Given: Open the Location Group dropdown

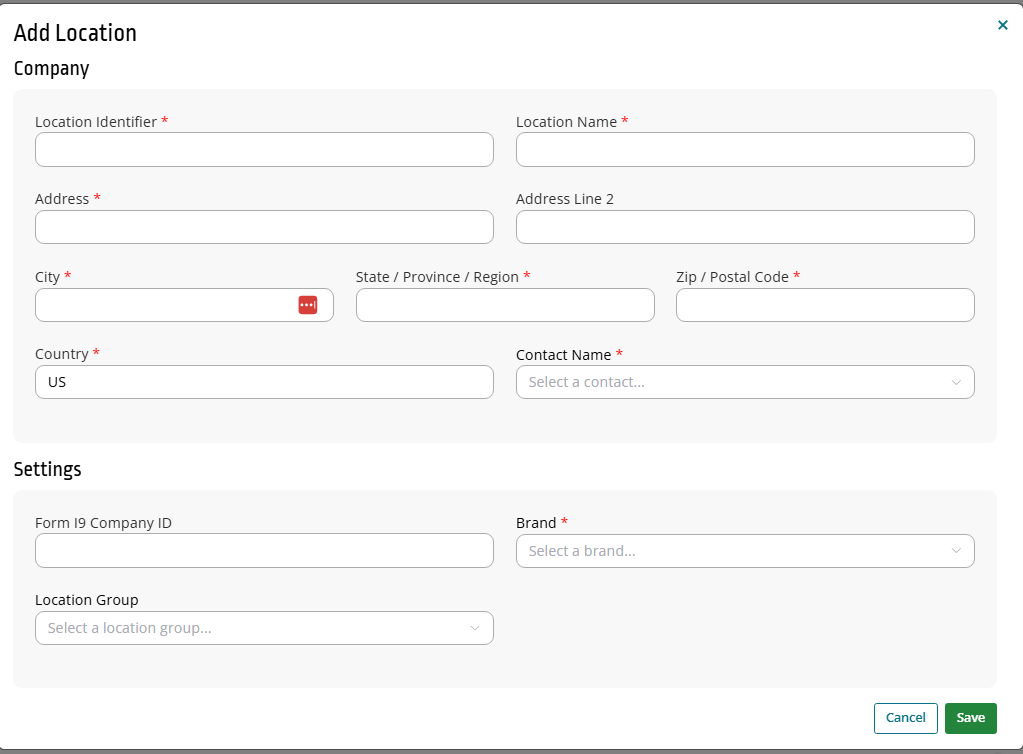Looking at the screenshot, I should tap(263, 628).
